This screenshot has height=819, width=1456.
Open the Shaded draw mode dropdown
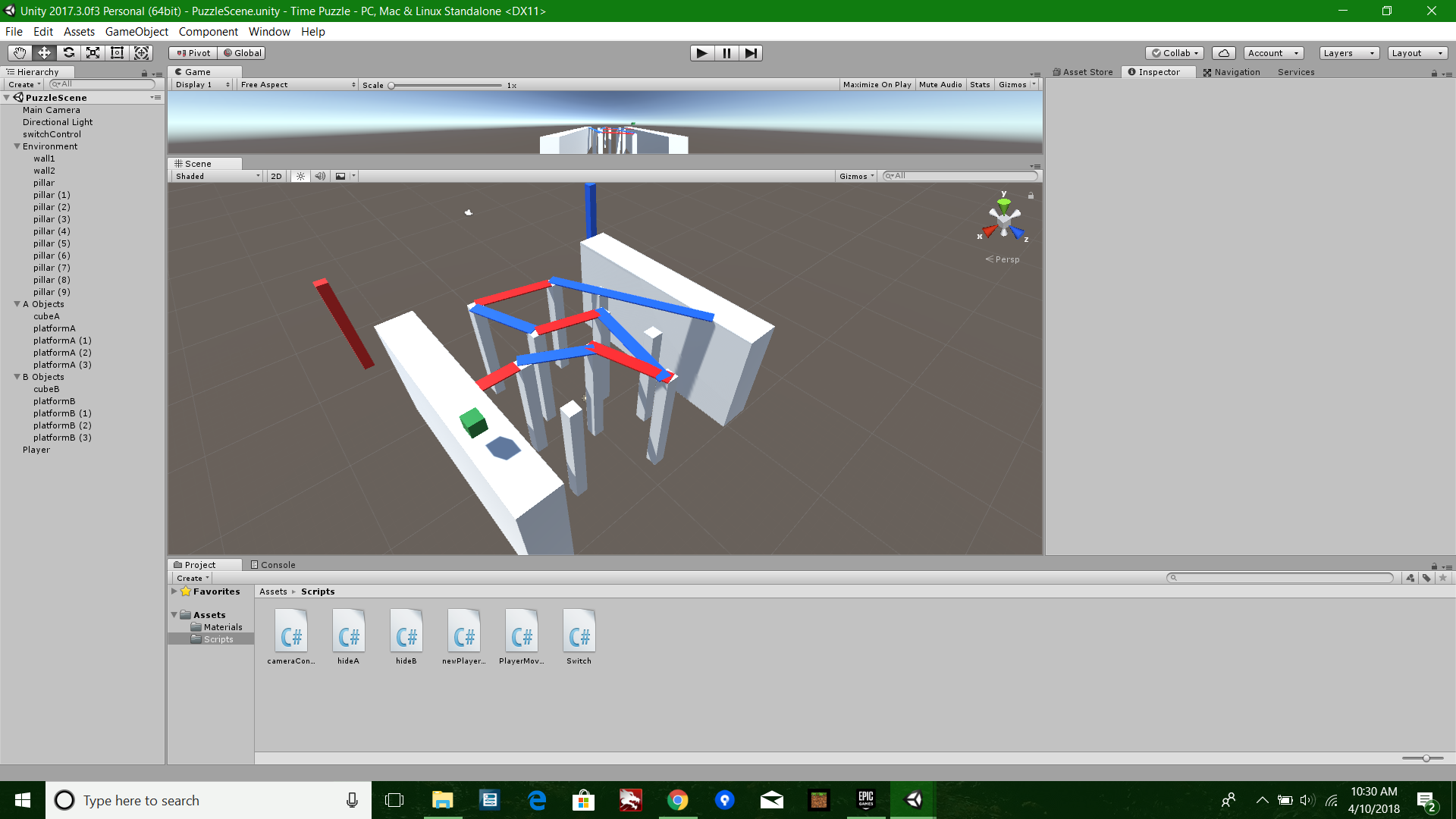pyautogui.click(x=216, y=175)
